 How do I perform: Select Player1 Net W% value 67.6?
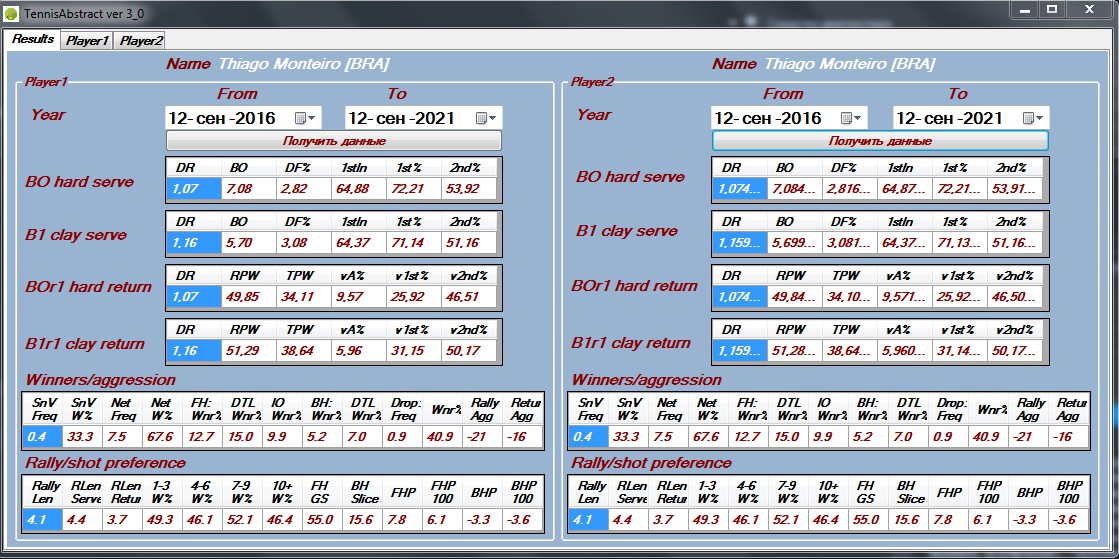(163, 436)
